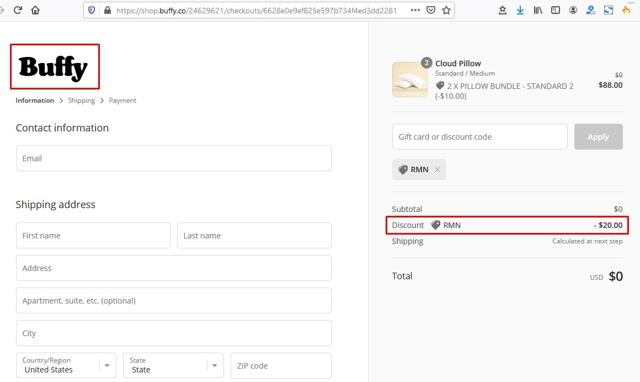
Task: Click the orange extension icon at toolbar end
Action: (x=626, y=10)
